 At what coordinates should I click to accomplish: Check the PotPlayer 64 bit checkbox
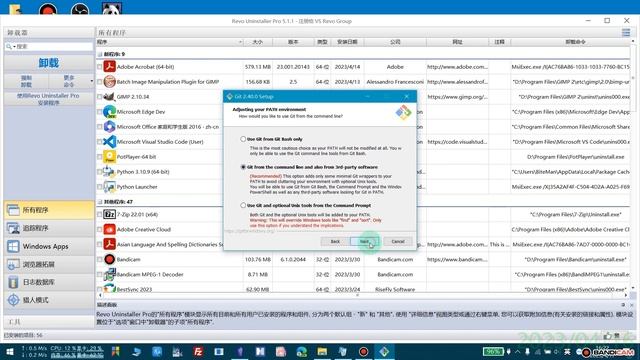[100, 157]
